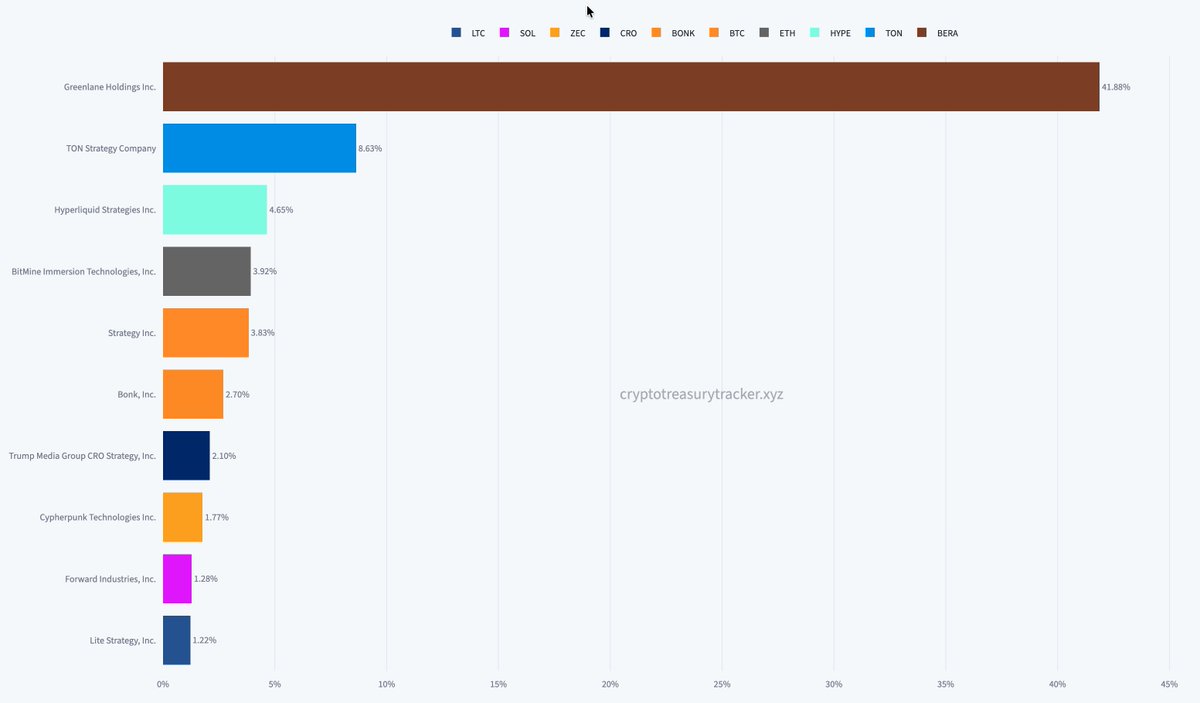Click the 41.88% value label
The image size is (1200, 703).
pos(1115,87)
